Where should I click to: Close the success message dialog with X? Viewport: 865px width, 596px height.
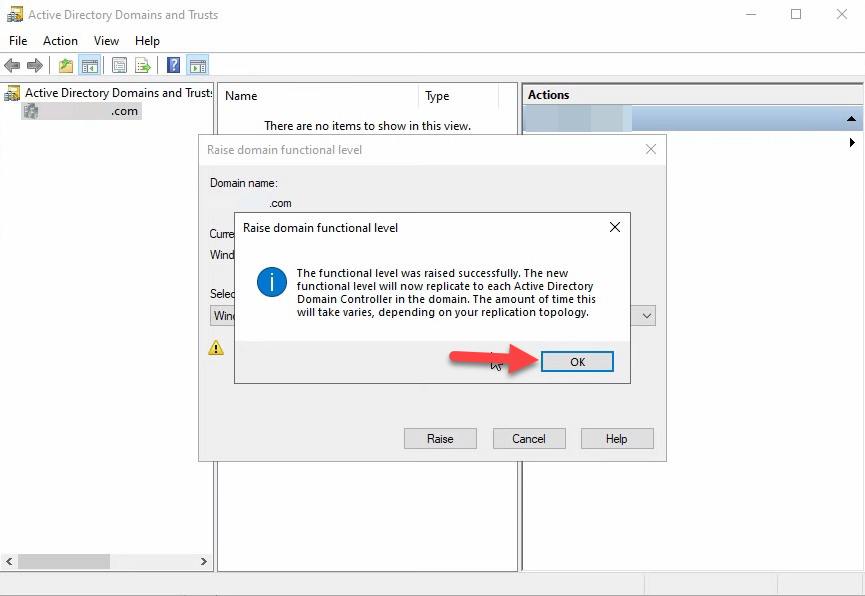point(615,227)
